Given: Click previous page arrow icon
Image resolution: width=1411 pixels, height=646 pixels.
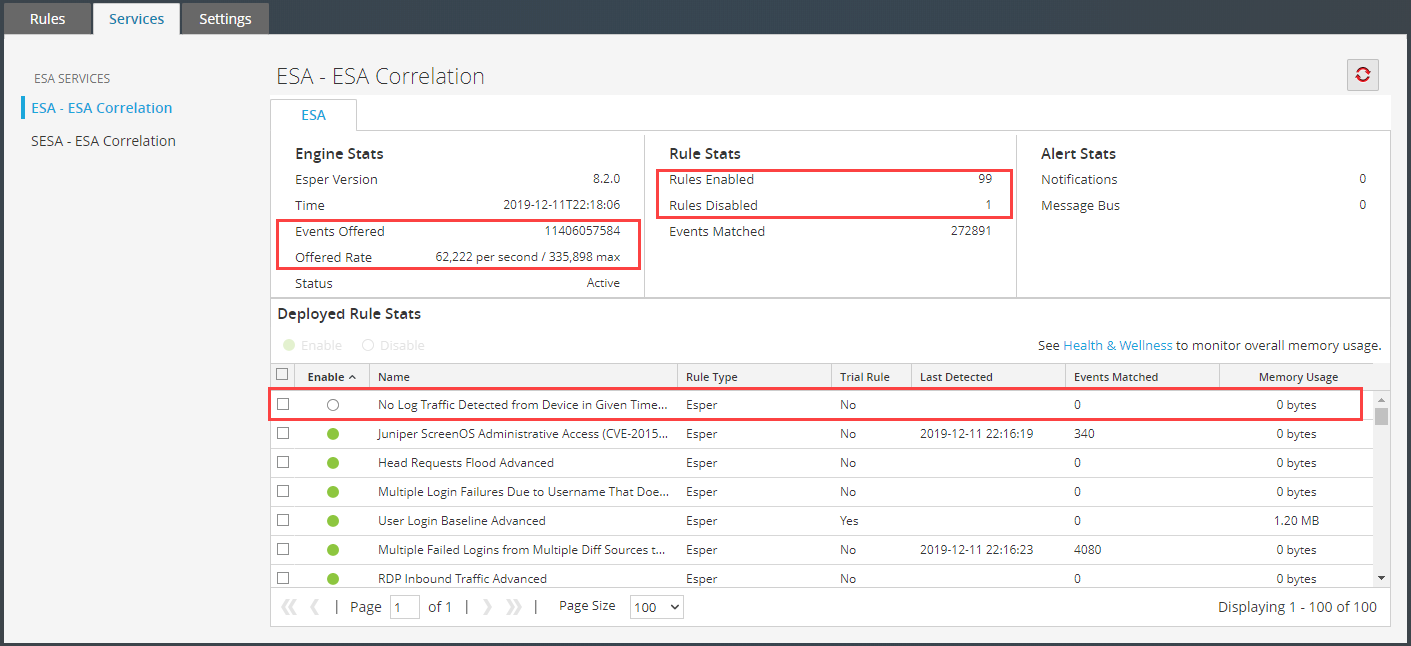Looking at the screenshot, I should 315,607.
